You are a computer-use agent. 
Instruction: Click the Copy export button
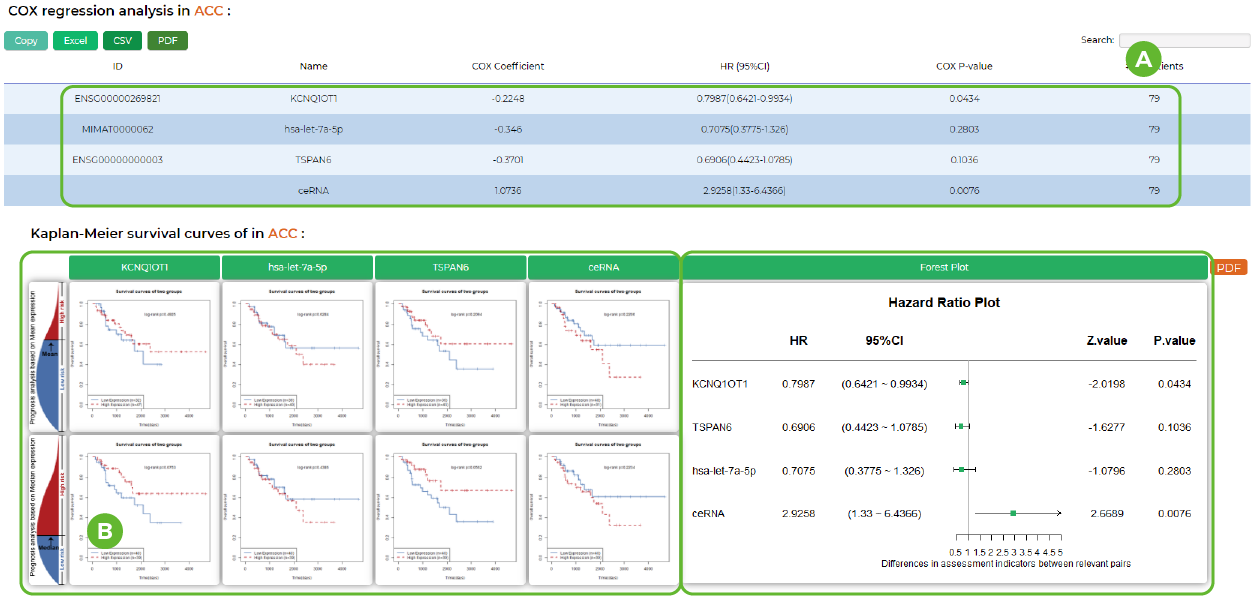[x=26, y=41]
